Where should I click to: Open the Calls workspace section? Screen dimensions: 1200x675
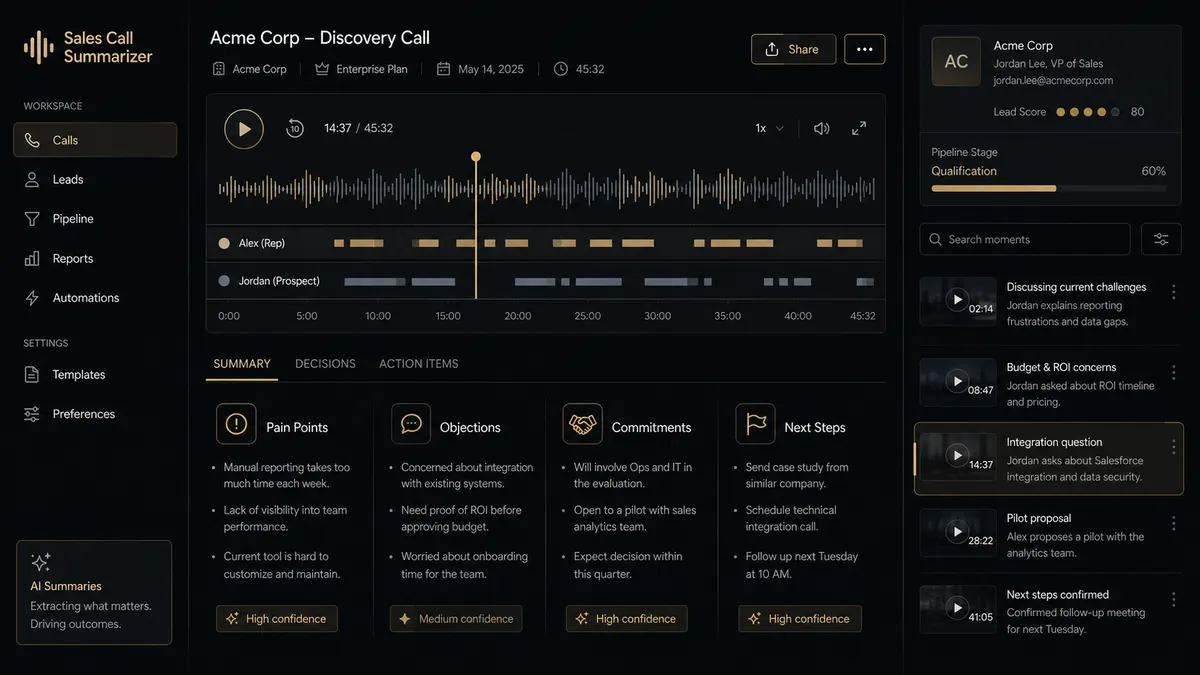(95, 140)
